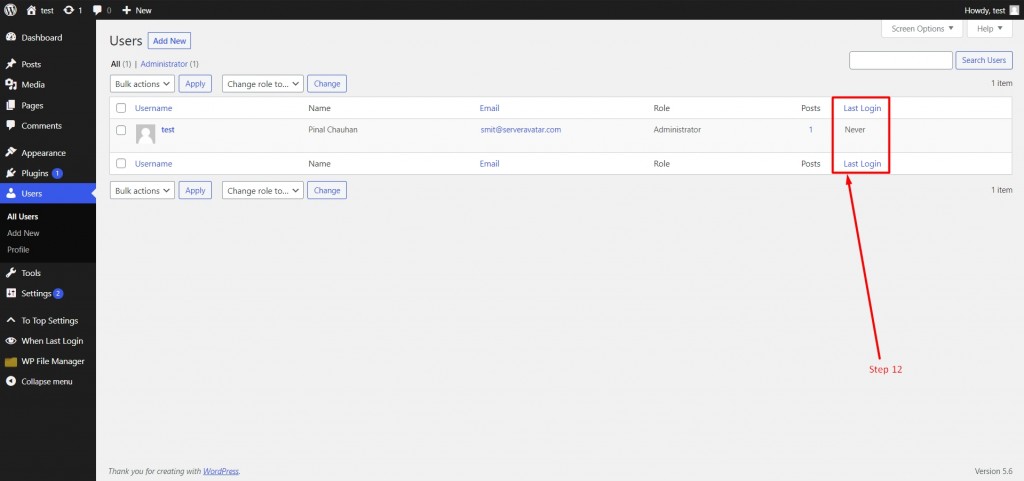Open the top Change role to dropdown

(263, 84)
